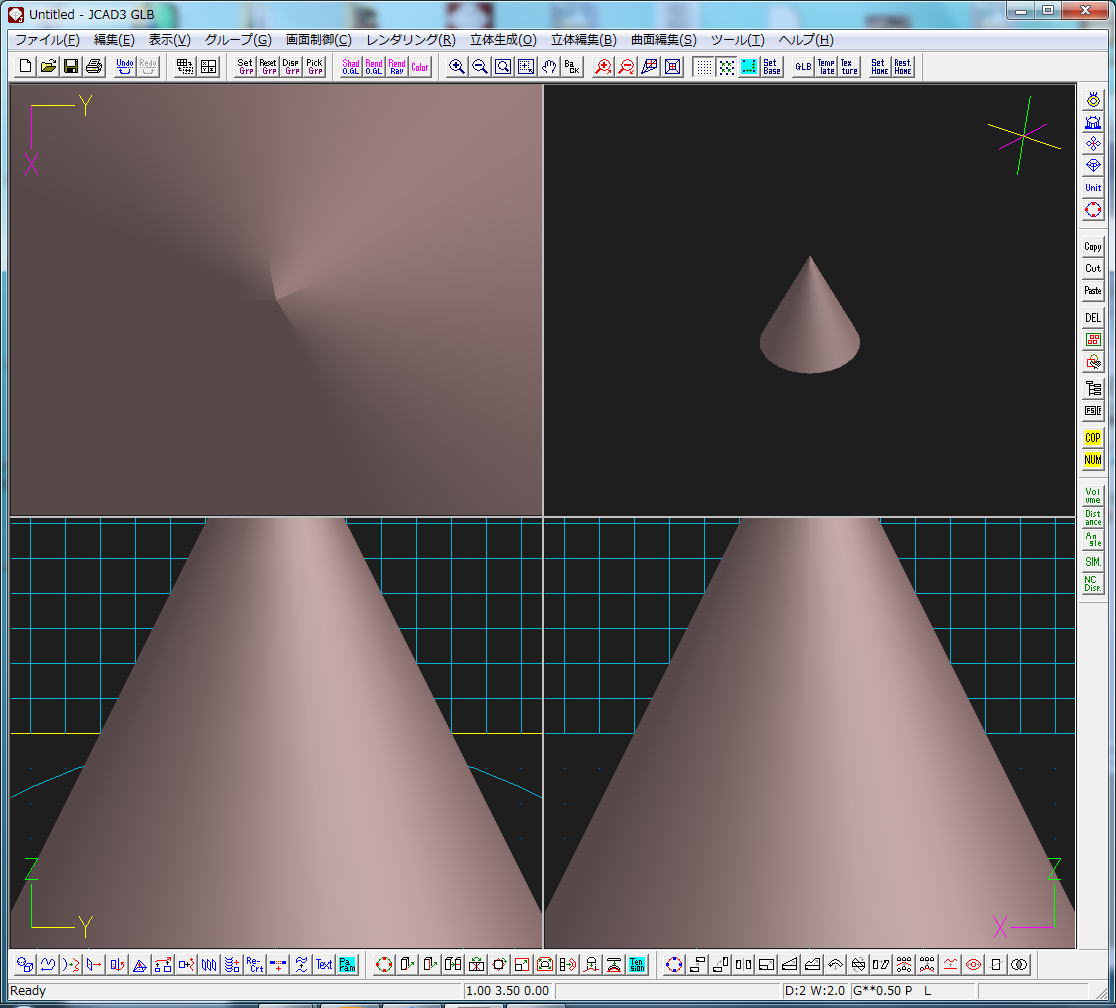Toggle the dotted grid display

[x=704, y=67]
